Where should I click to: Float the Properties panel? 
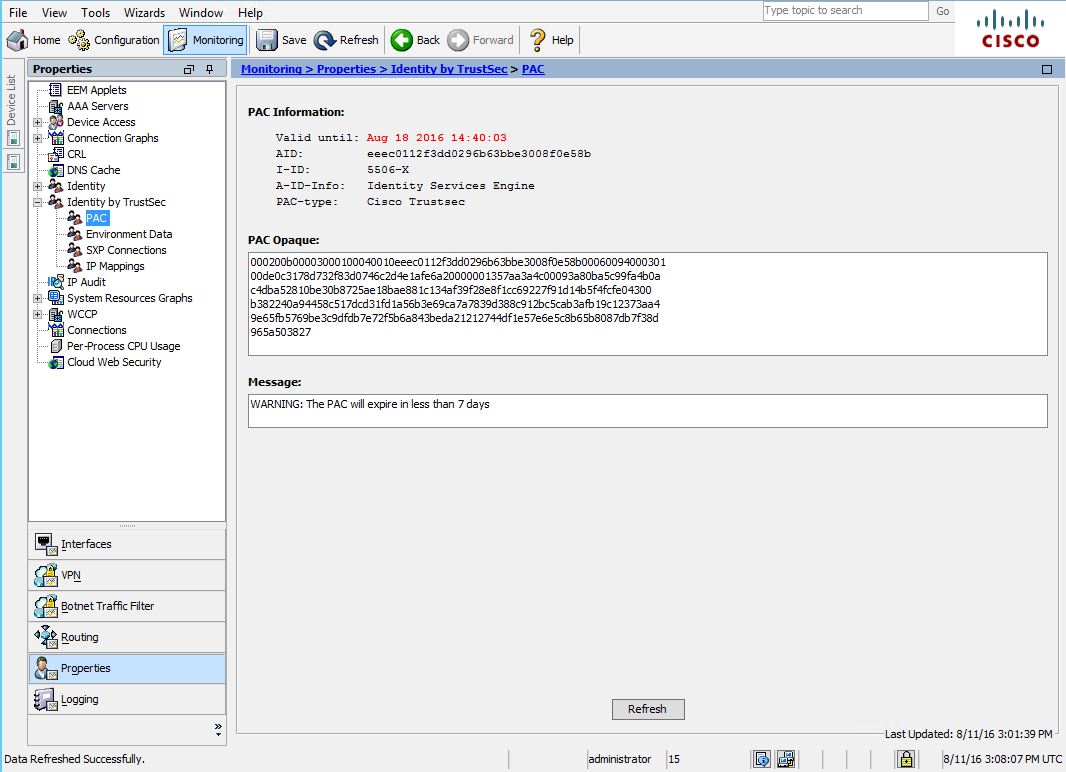189,69
